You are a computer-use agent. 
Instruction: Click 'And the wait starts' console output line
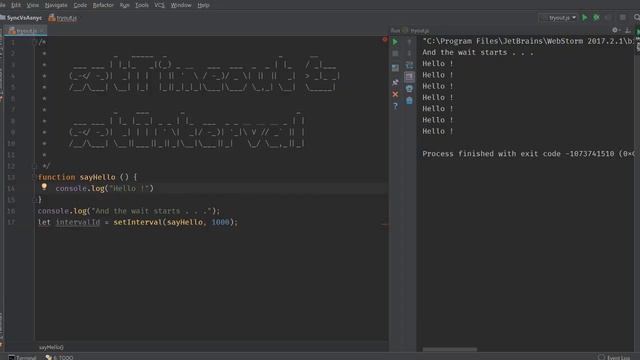(478, 52)
